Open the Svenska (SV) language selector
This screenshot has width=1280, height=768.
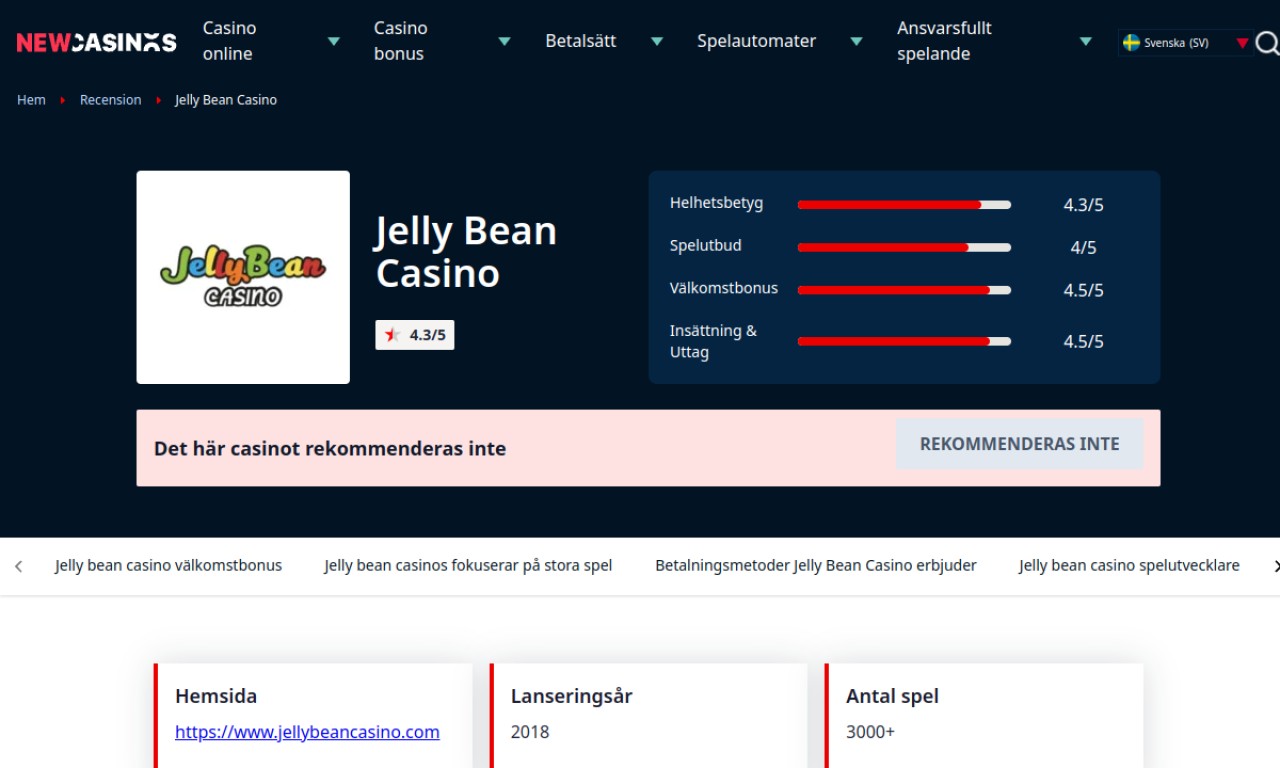1185,43
